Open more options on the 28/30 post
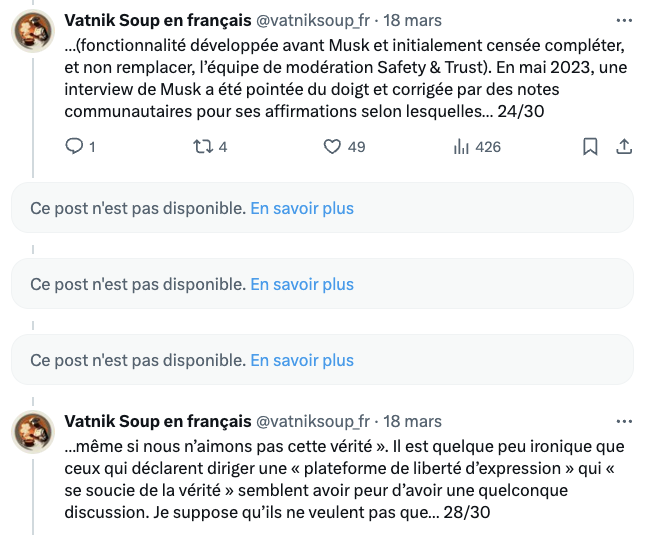This screenshot has height=535, width=645. click(624, 421)
